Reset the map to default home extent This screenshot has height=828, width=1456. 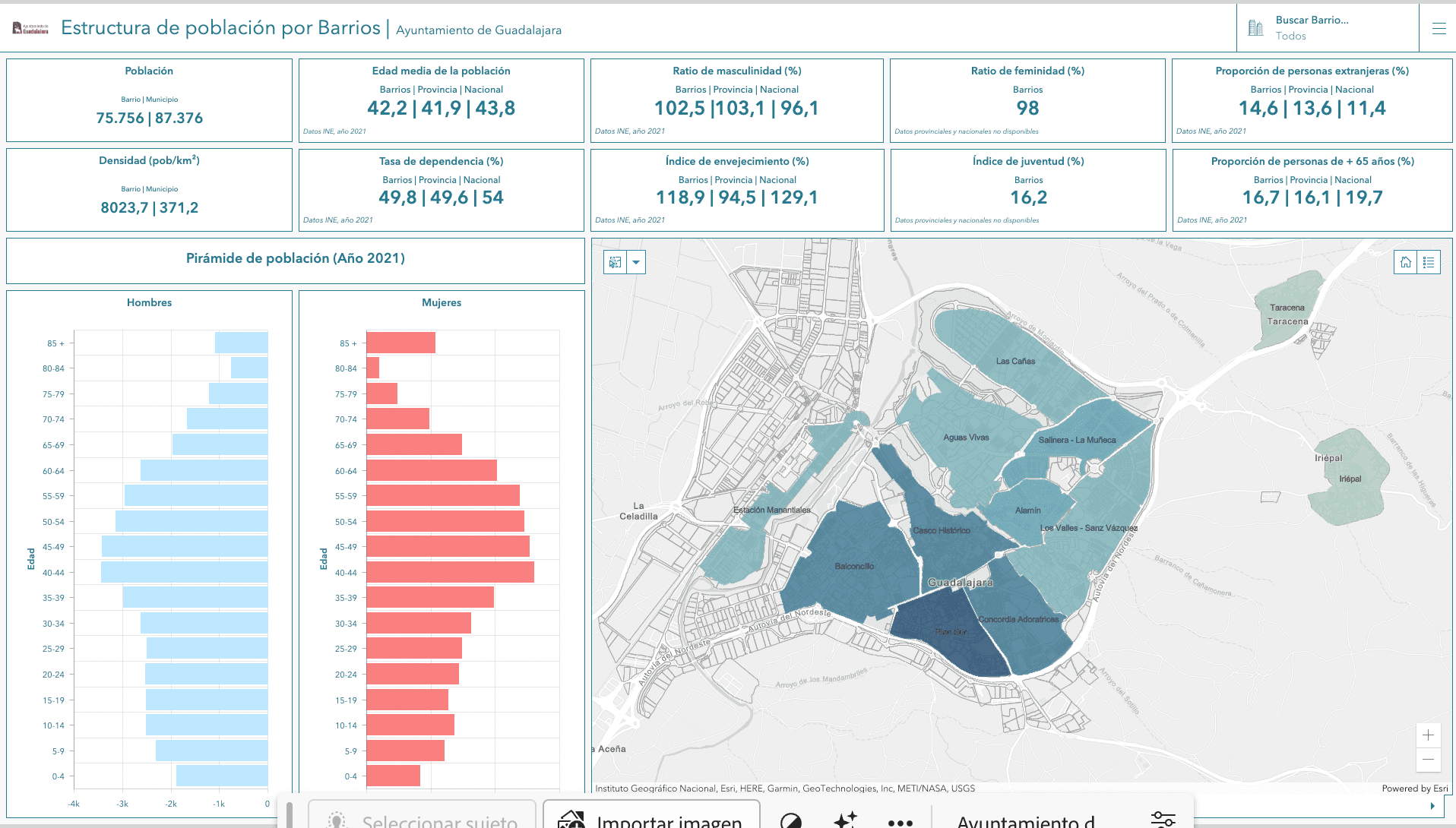[1405, 262]
